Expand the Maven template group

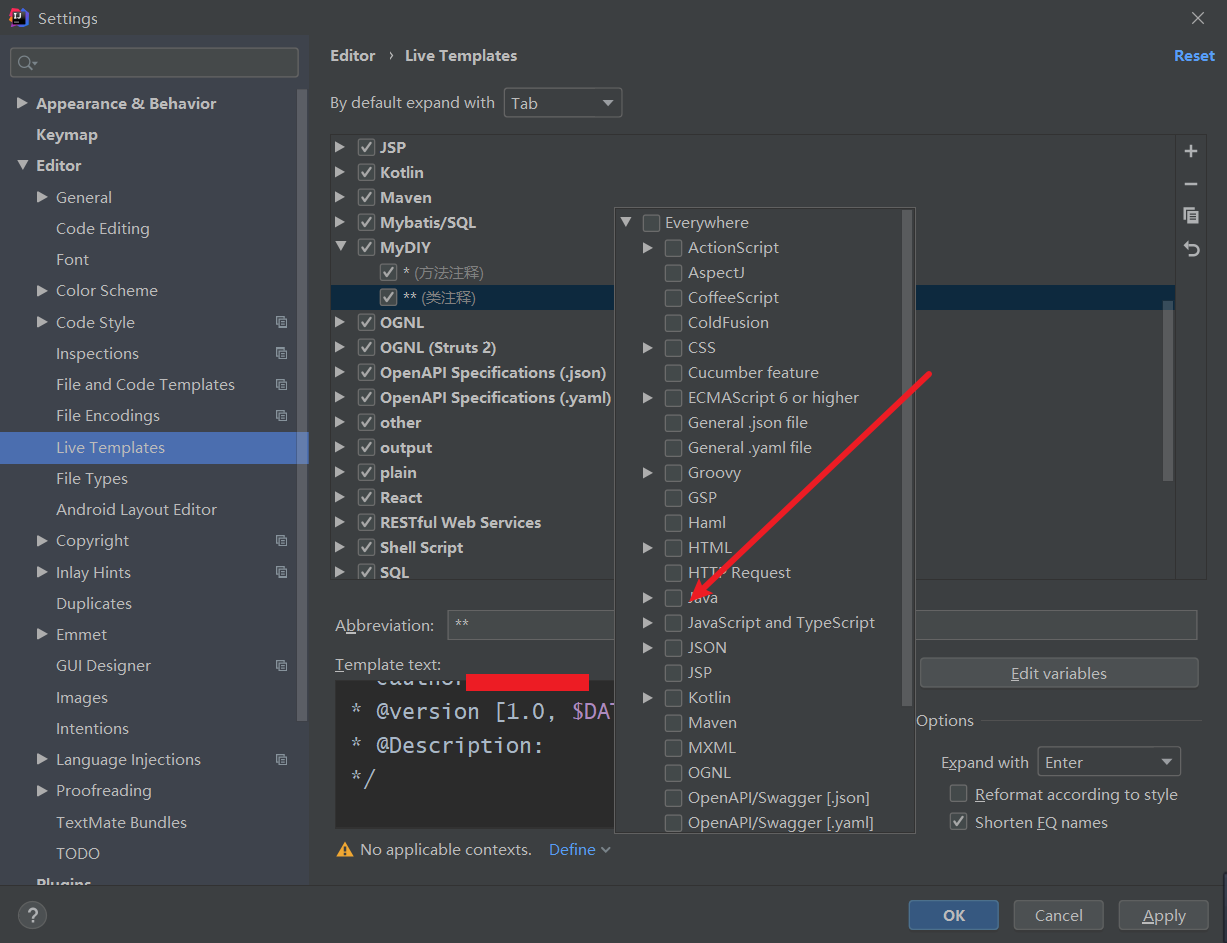click(x=341, y=197)
